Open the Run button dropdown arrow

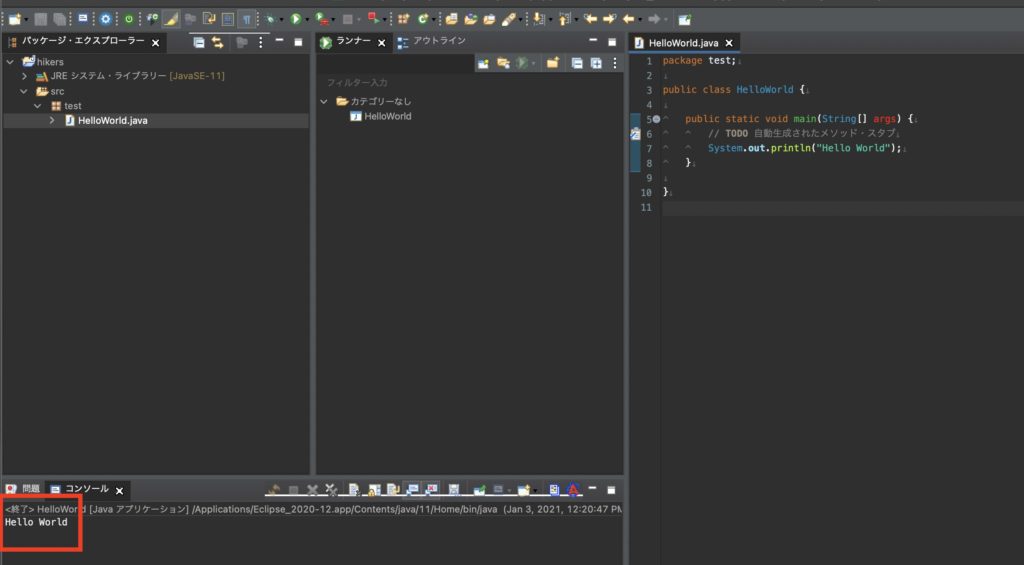[308, 20]
